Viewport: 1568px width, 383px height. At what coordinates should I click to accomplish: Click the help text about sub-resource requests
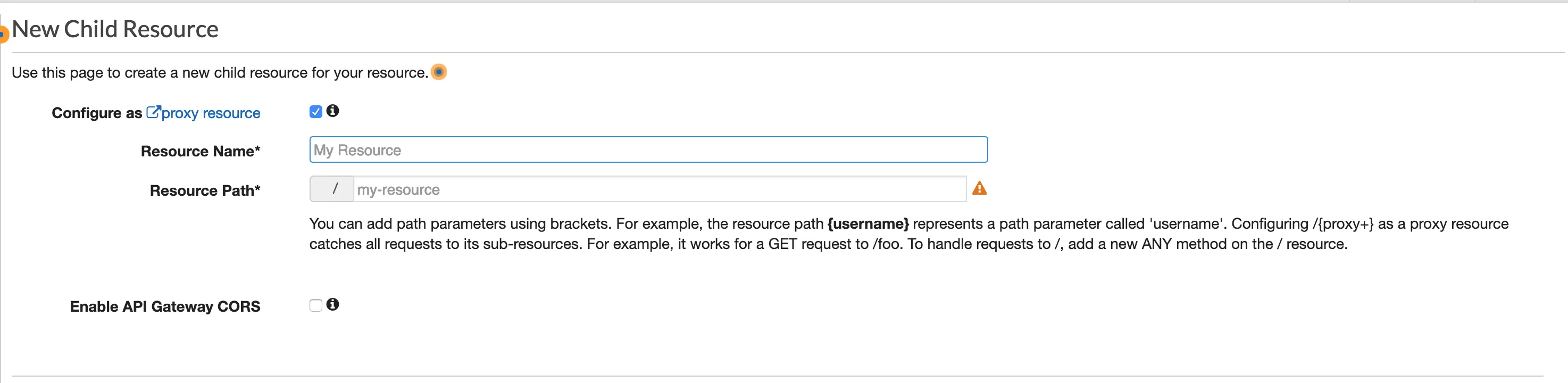[x=828, y=244]
